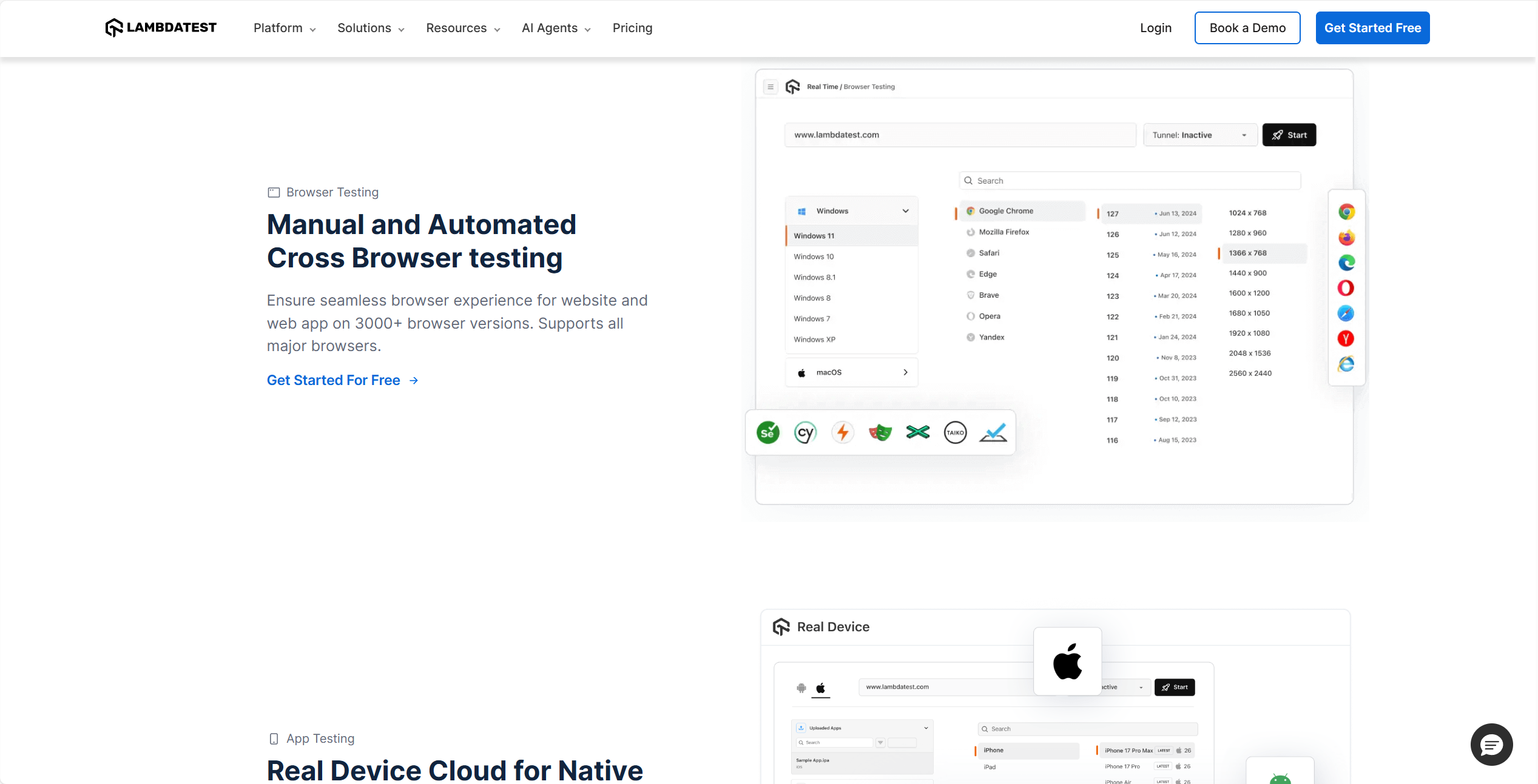
Task: Click the Edge icon in side strip
Action: [x=1346, y=263]
